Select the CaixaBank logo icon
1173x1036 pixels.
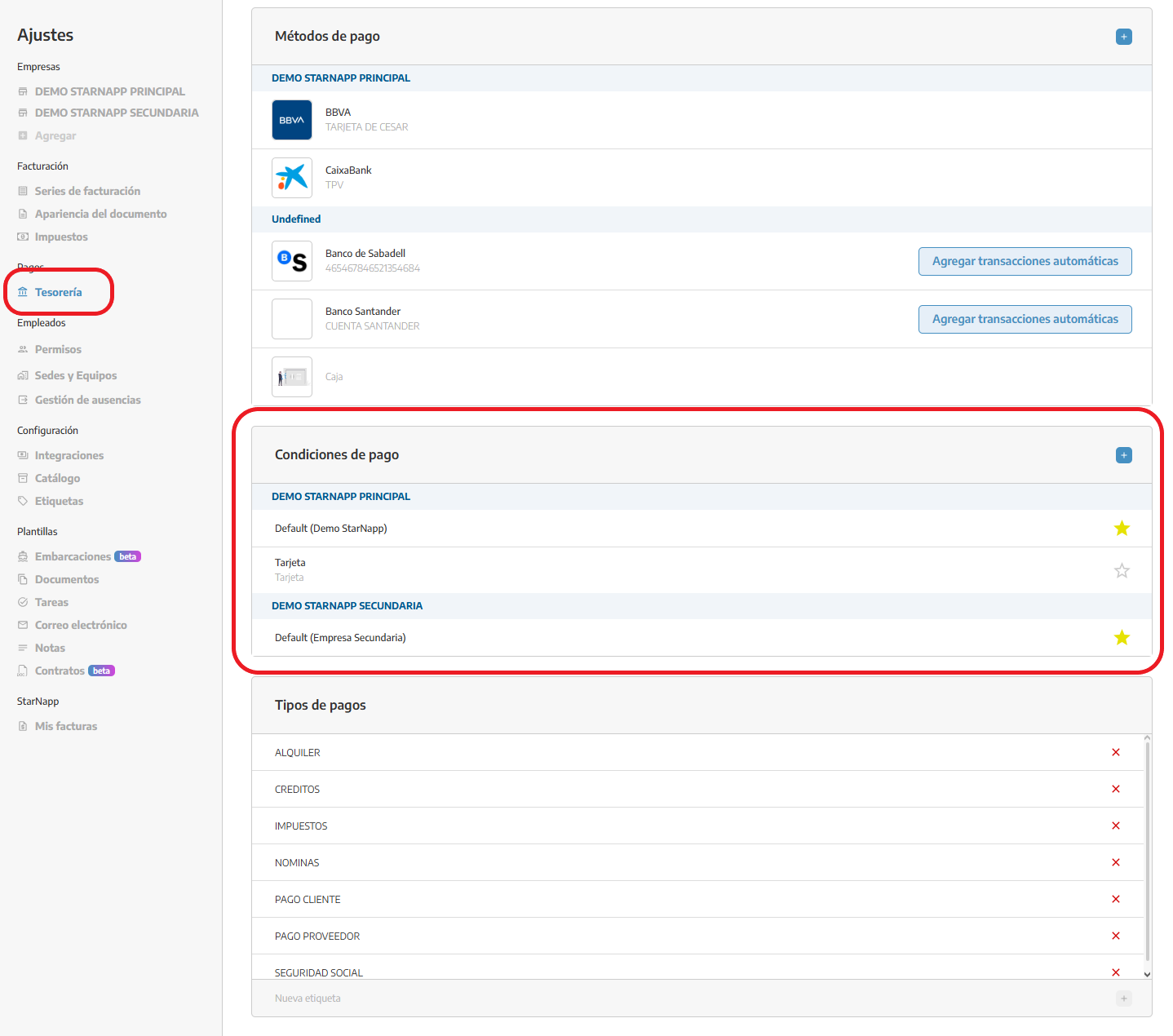(291, 178)
